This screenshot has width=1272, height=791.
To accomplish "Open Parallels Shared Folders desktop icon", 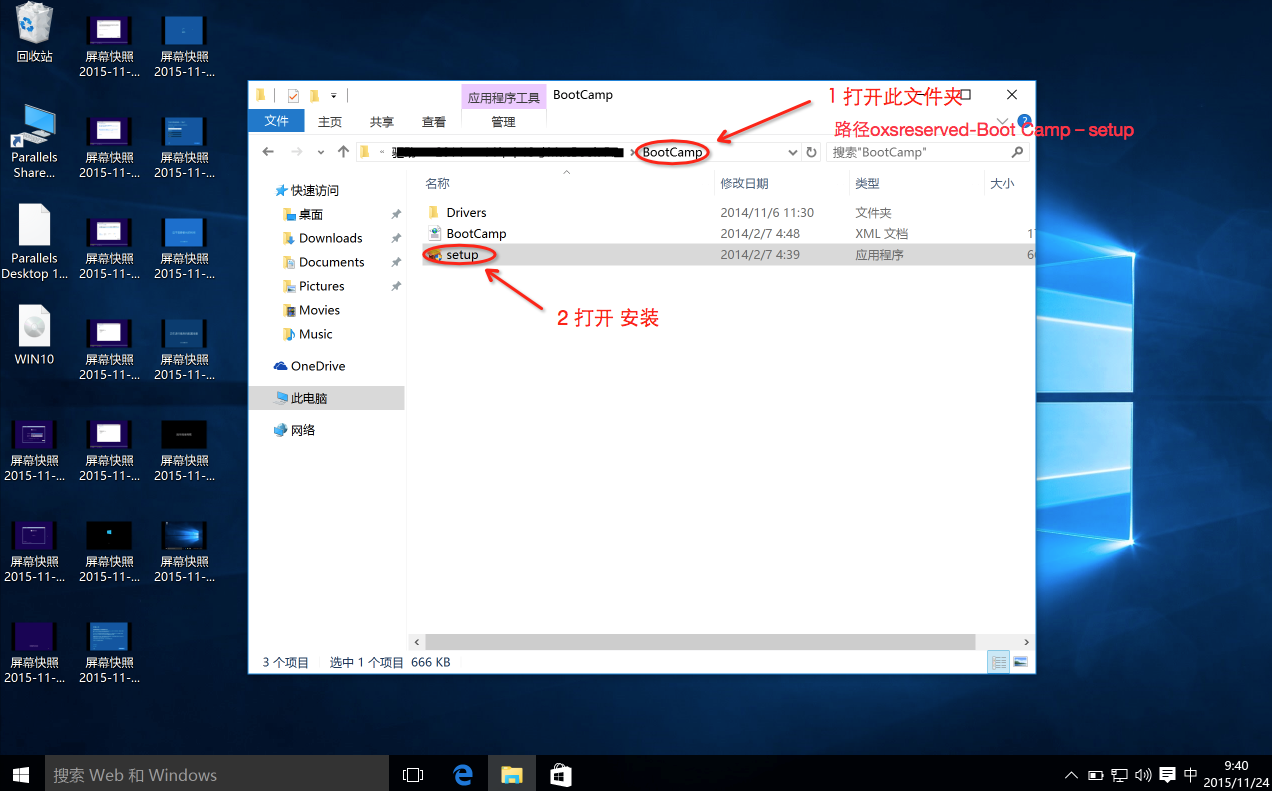I will [34, 141].
